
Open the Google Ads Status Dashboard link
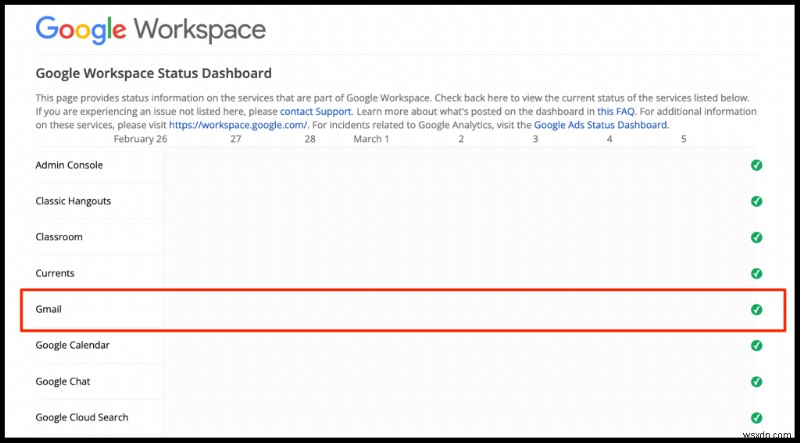[601, 125]
